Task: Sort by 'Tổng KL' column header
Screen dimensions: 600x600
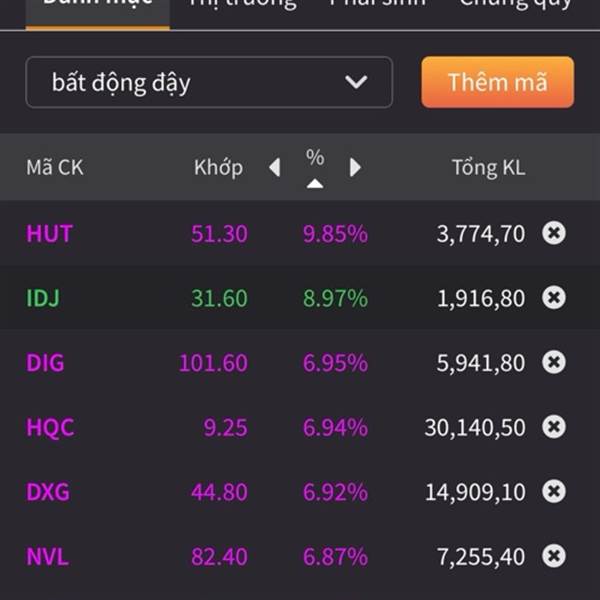Action: click(x=489, y=168)
